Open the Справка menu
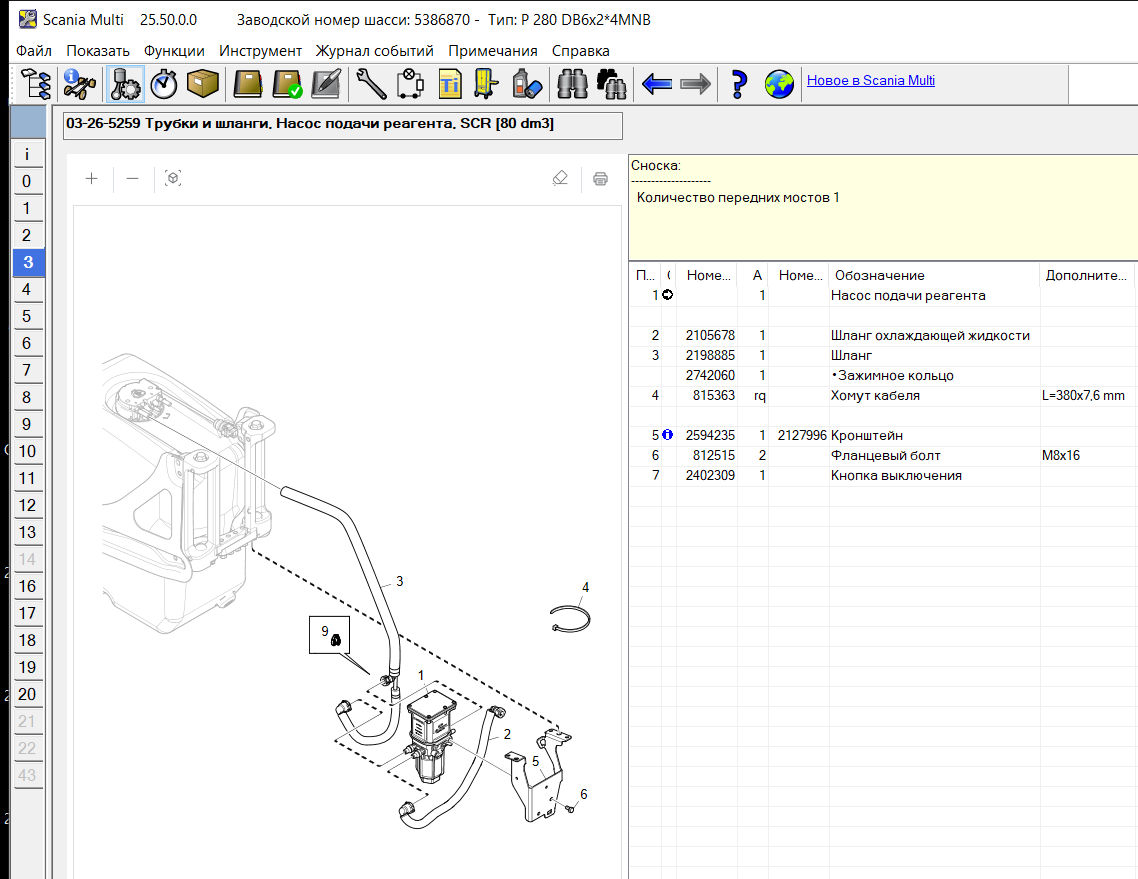This screenshot has height=879, width=1138. coord(581,51)
